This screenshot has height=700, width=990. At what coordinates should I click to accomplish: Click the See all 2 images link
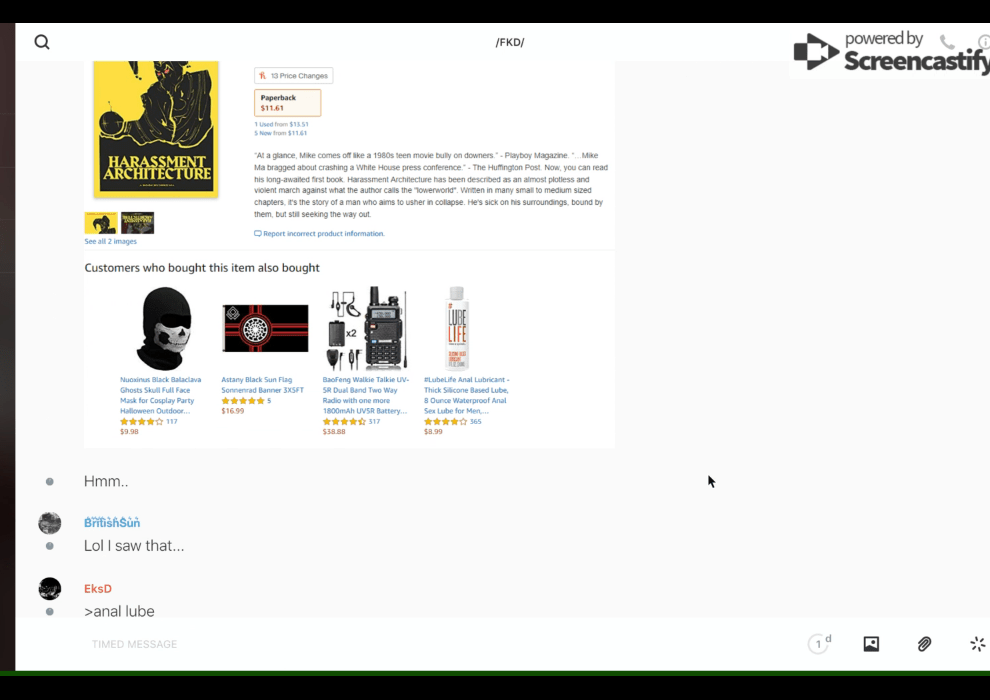[x=110, y=241]
